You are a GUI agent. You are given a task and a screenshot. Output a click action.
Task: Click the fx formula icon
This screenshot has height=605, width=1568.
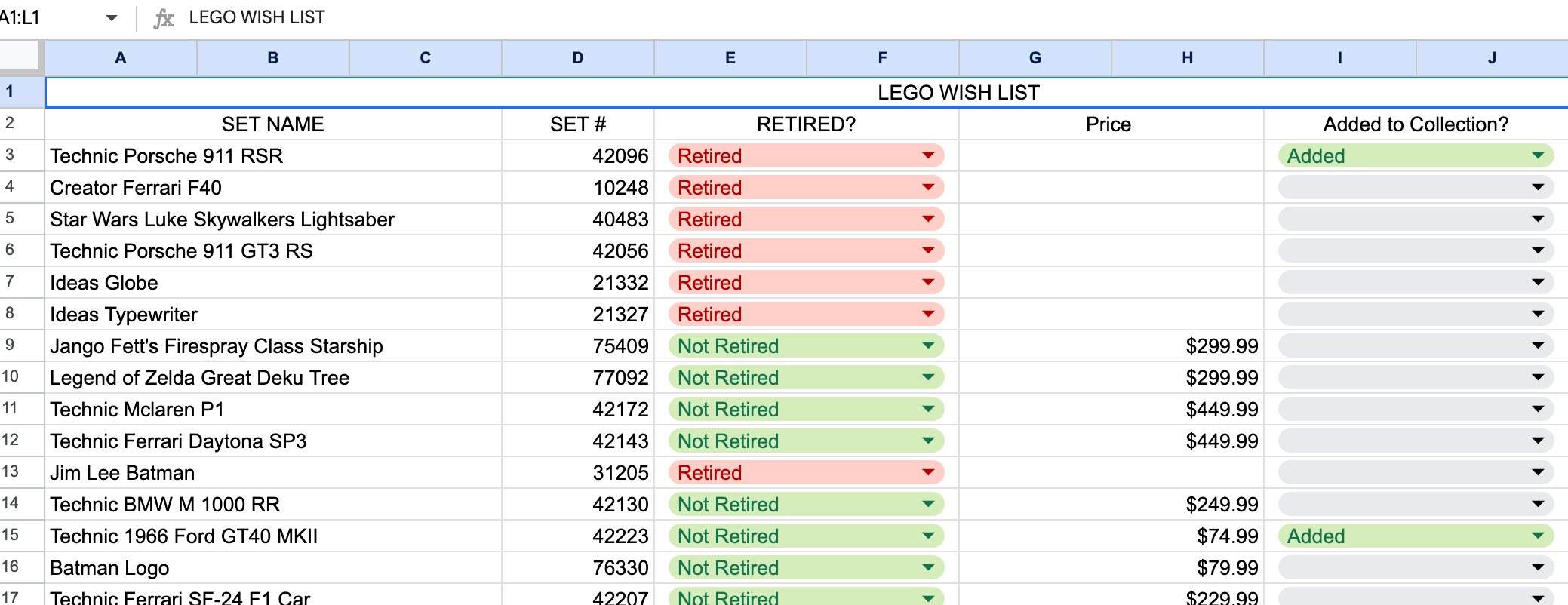(163, 18)
